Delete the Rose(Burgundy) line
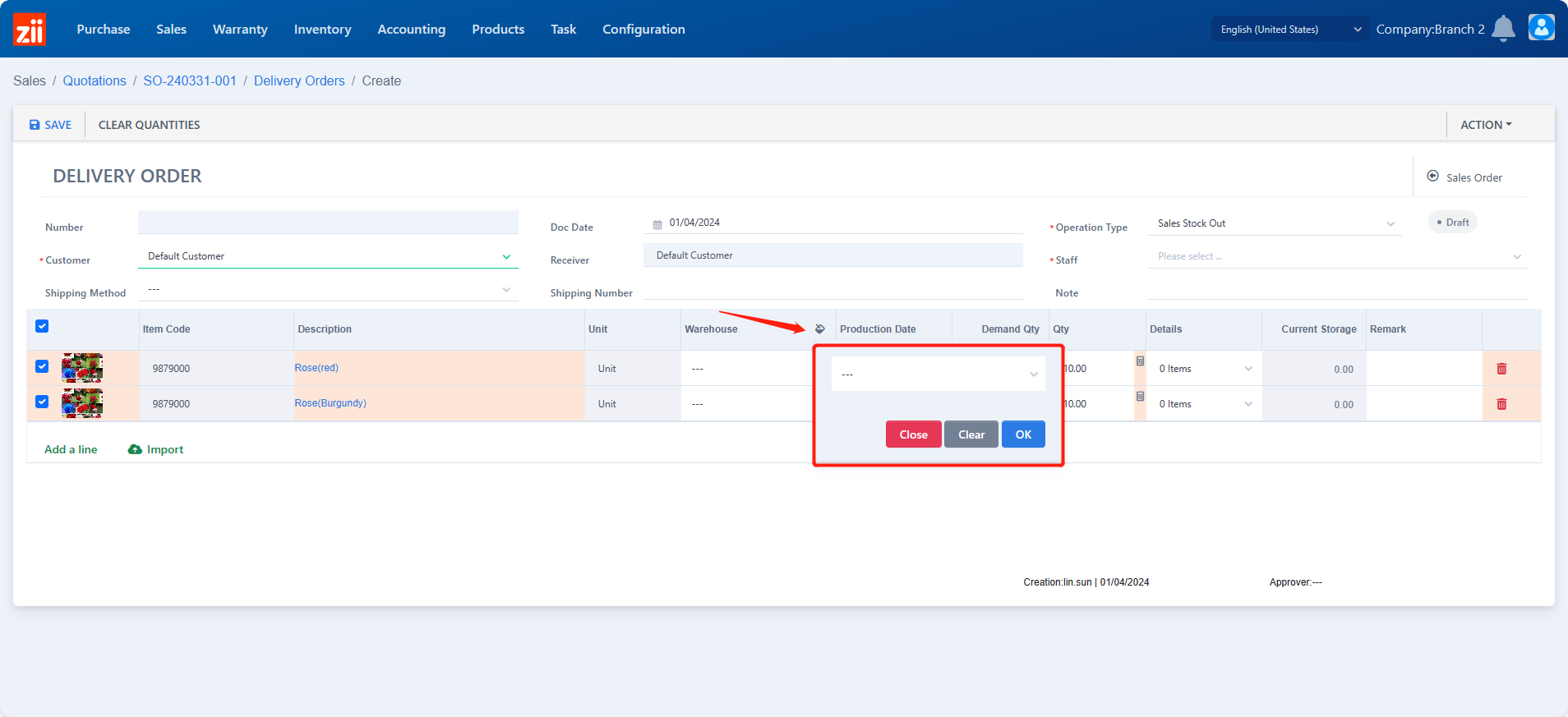 point(1501,404)
